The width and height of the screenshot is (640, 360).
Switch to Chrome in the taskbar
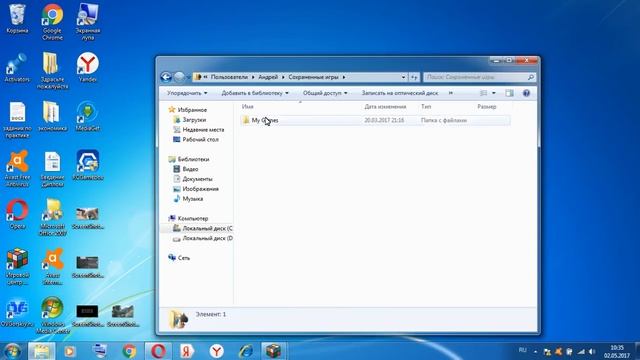click(x=129, y=351)
